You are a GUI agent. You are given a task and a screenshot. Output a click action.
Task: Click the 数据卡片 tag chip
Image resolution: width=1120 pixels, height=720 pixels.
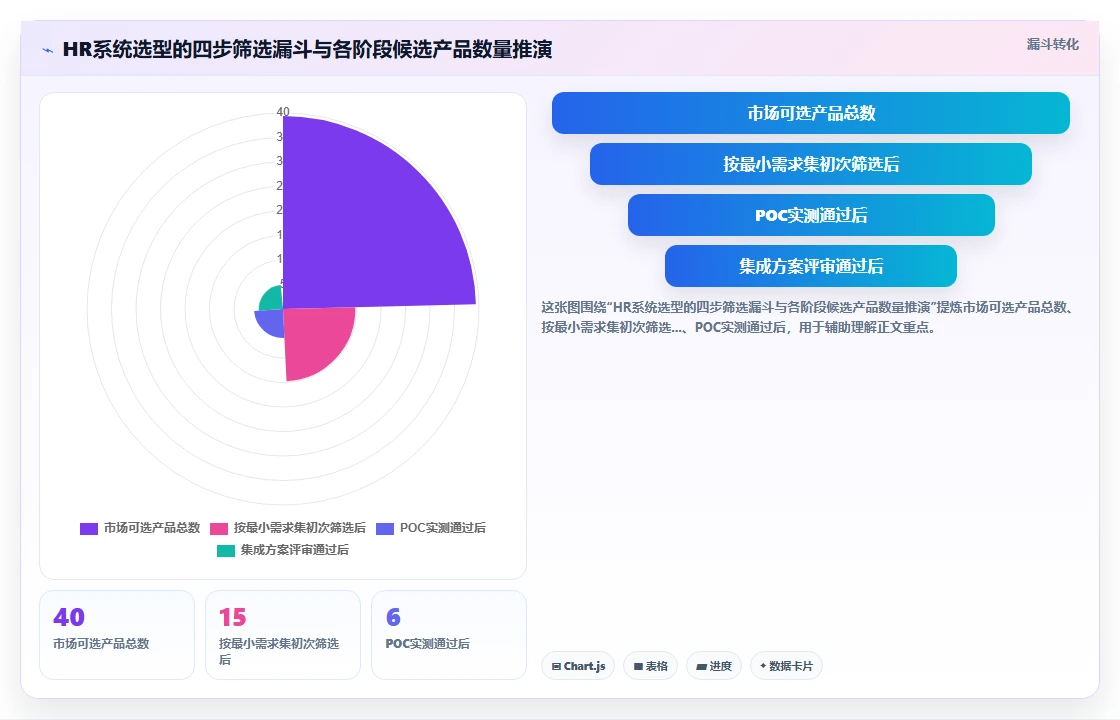point(786,666)
